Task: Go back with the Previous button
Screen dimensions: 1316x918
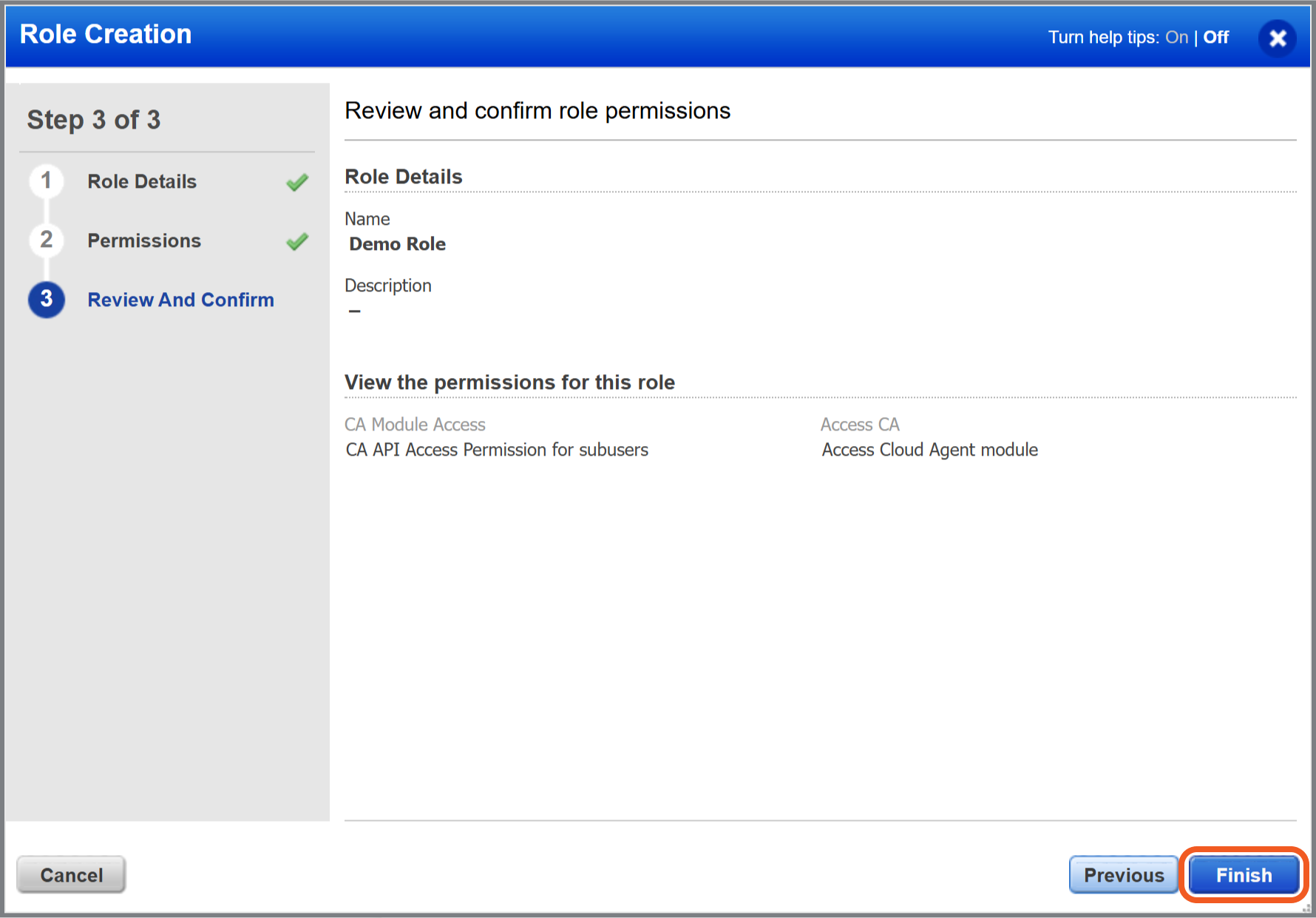Action: [x=1123, y=875]
